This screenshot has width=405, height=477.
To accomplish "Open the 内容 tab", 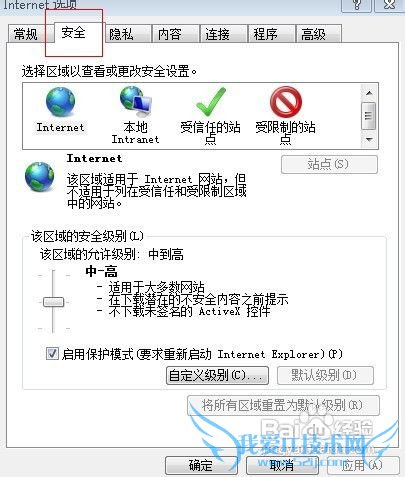I will (x=170, y=34).
